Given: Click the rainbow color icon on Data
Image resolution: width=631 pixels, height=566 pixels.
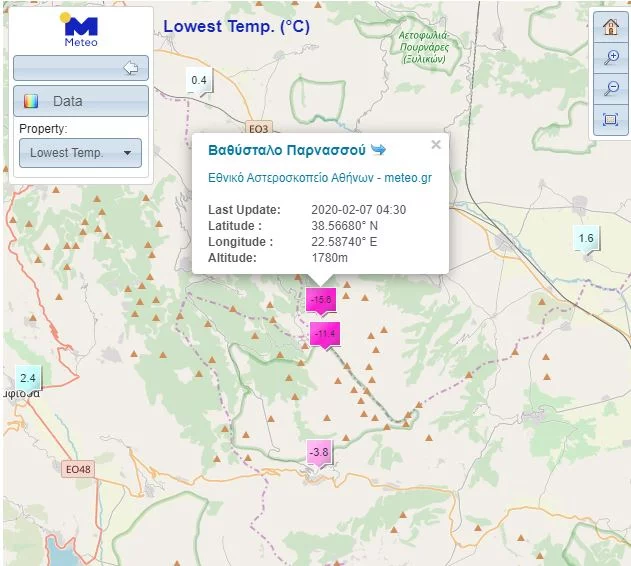Looking at the screenshot, I should tap(32, 101).
